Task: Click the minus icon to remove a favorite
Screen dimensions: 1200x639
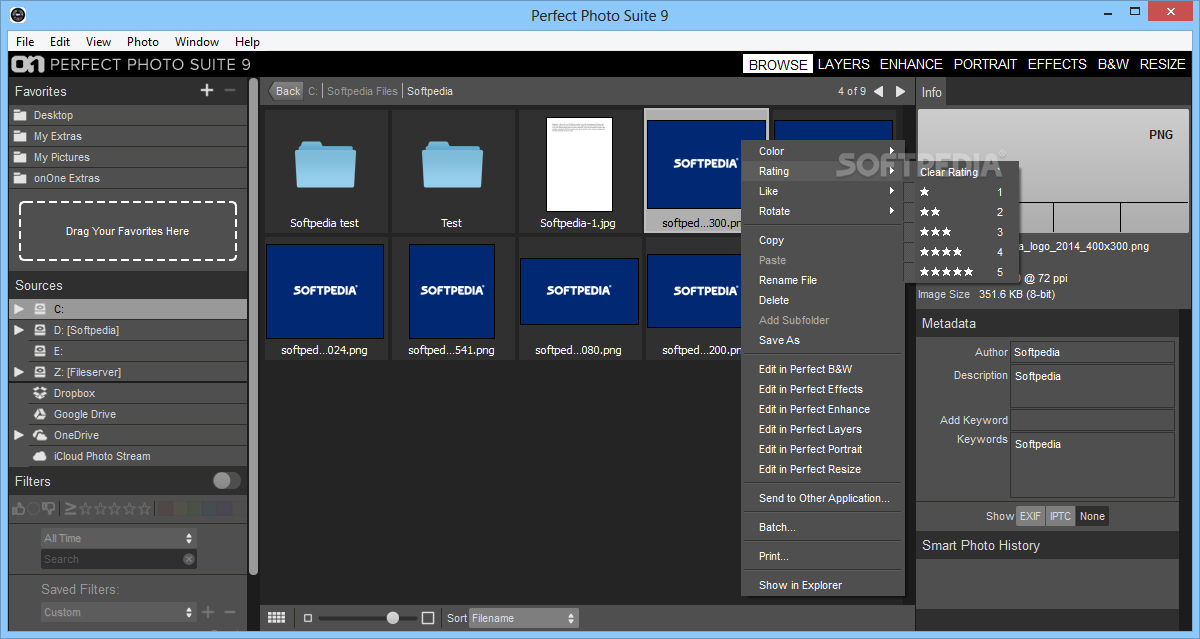Action: coord(230,90)
